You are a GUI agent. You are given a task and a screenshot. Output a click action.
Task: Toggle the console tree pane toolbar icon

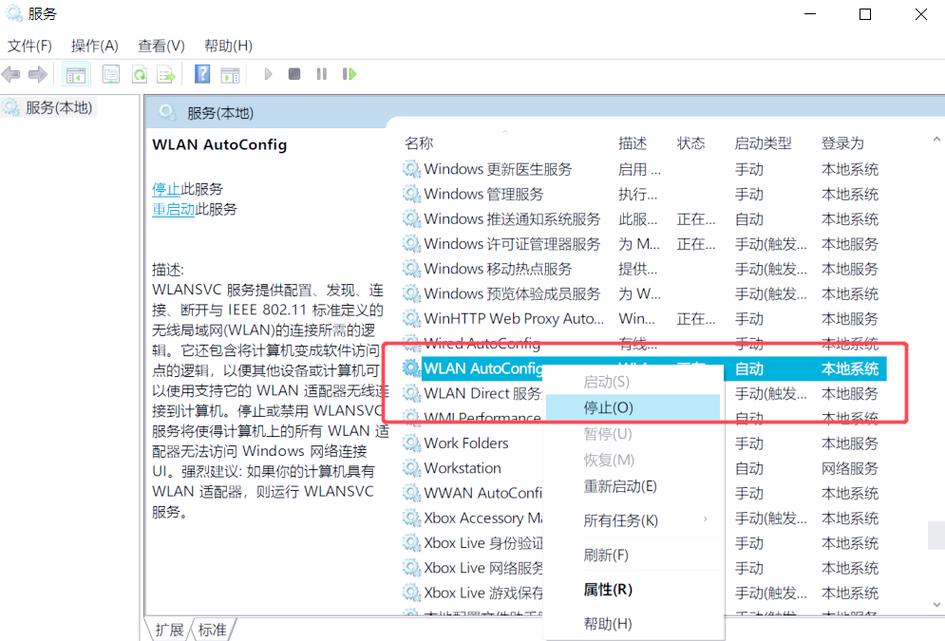tap(76, 74)
